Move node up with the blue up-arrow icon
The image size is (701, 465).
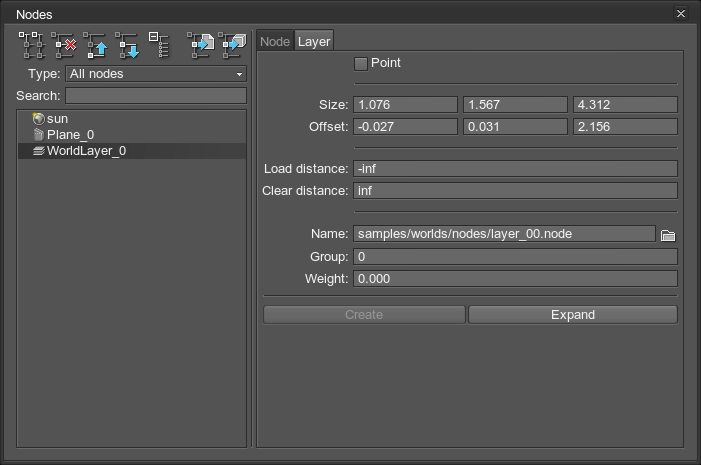(x=97, y=45)
